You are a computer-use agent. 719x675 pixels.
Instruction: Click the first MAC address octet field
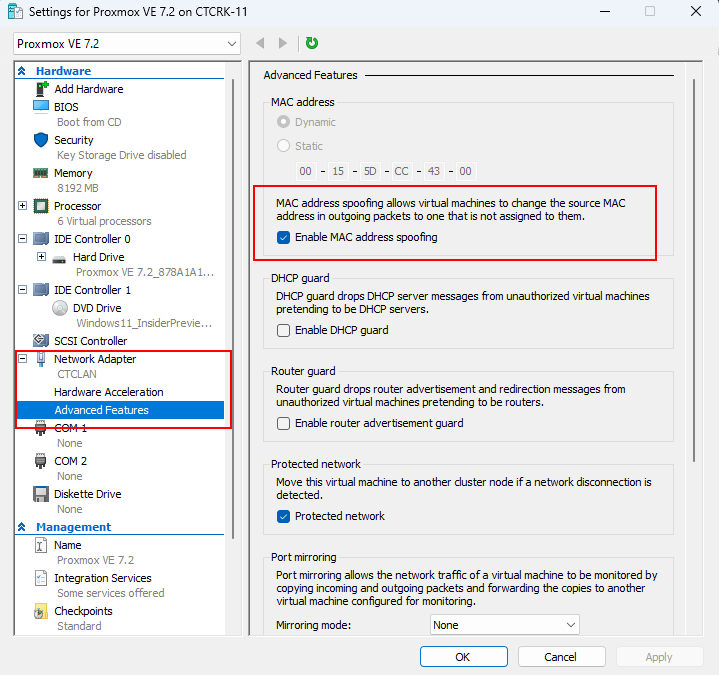point(305,171)
